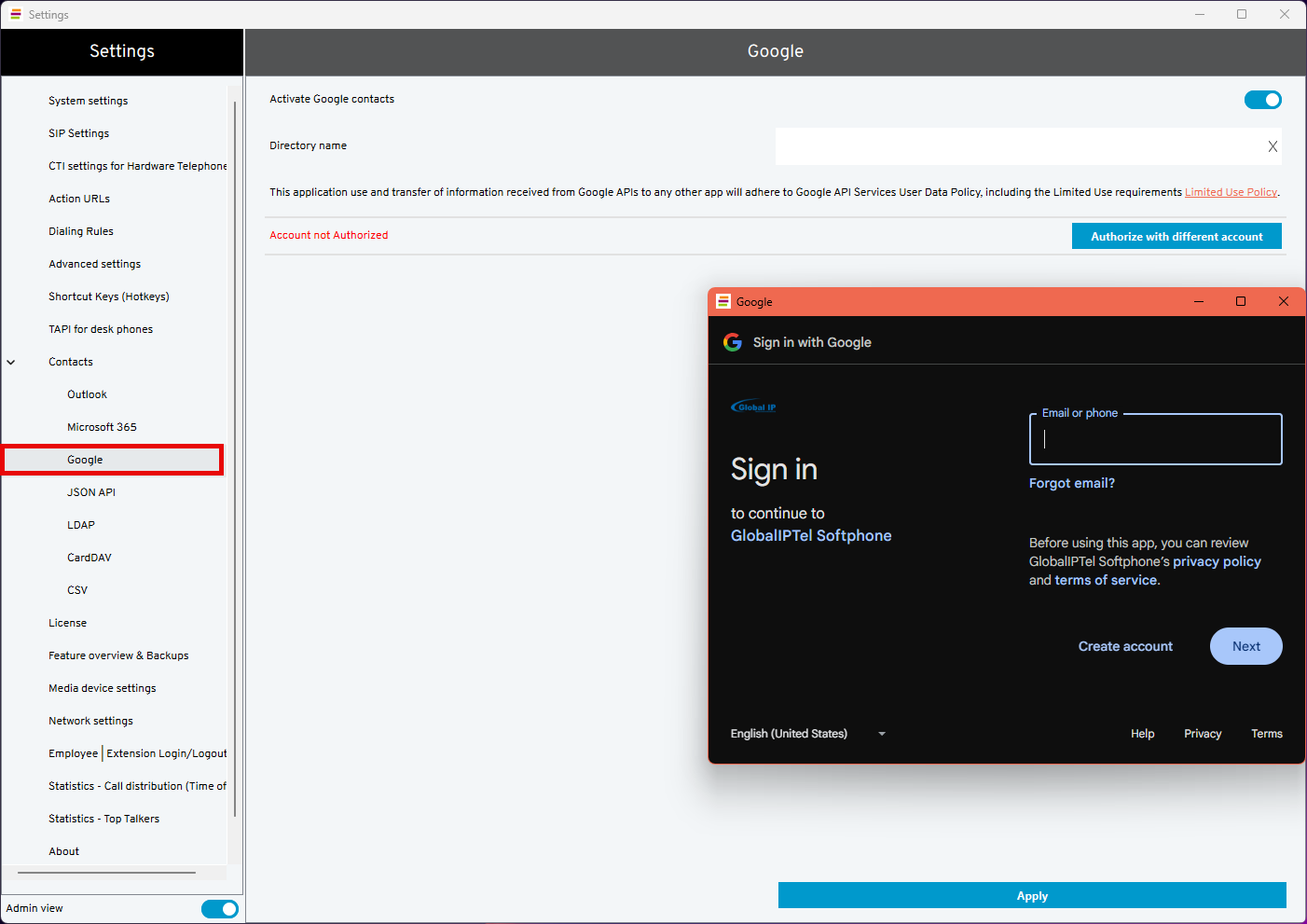Select SIP Settings in the sidebar

[x=78, y=133]
